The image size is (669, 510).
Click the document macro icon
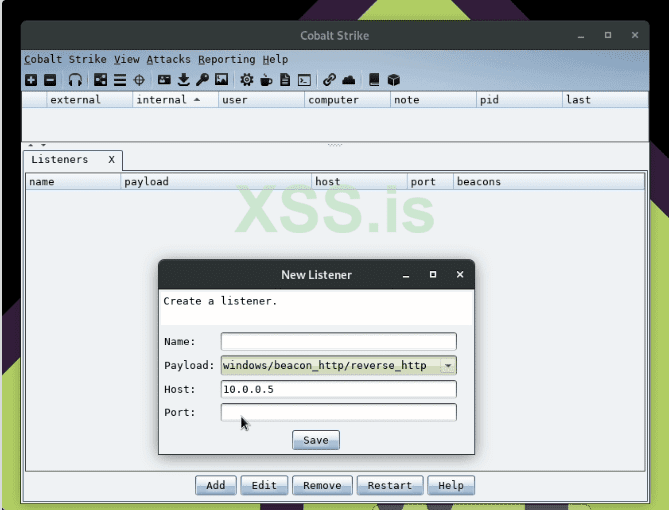[285, 80]
